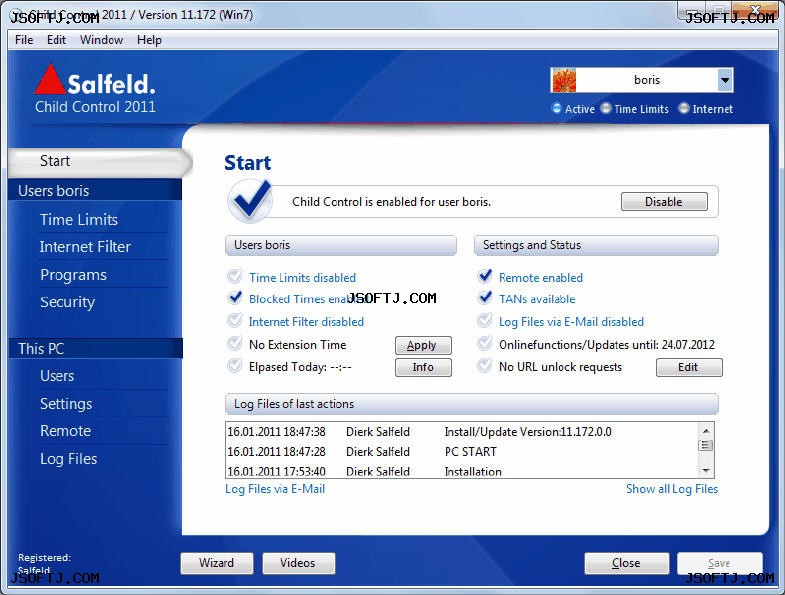The image size is (785, 595).
Task: Open Log Files via E-Mail disabled link
Action: point(571,322)
